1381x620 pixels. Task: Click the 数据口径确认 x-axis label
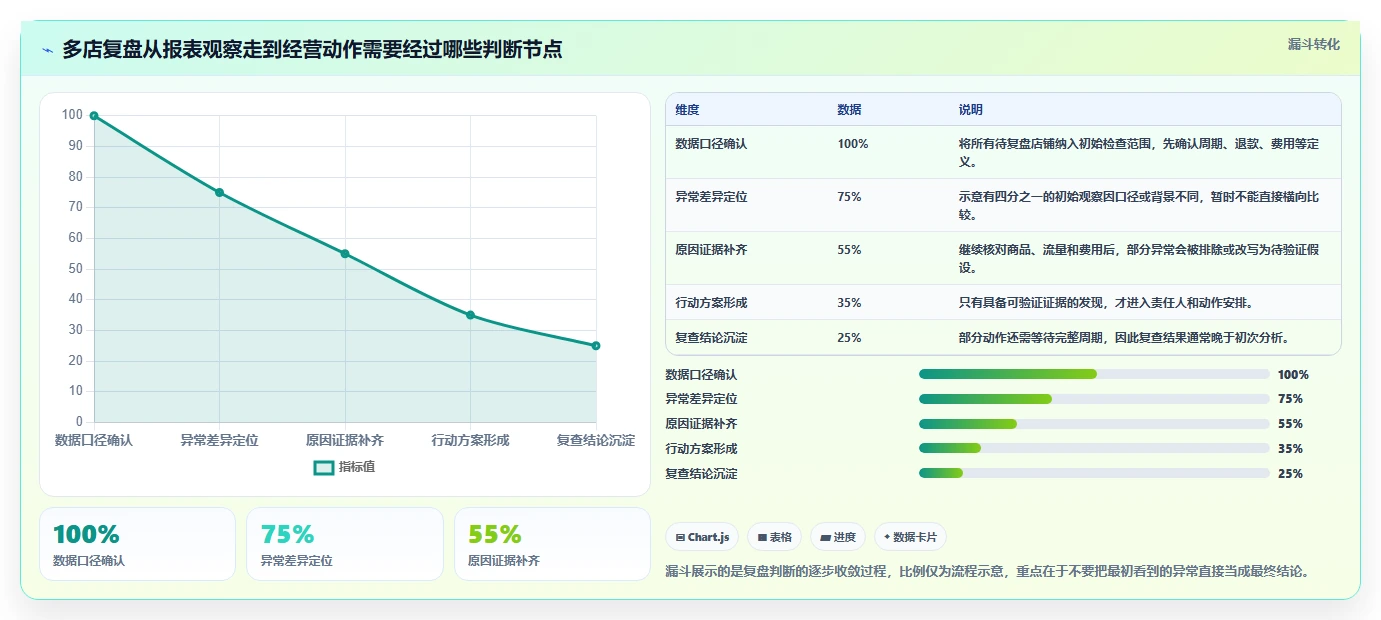[x=94, y=440]
